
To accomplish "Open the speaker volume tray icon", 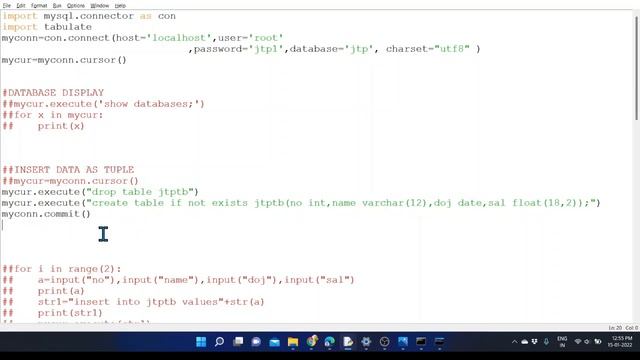I will click(587, 342).
